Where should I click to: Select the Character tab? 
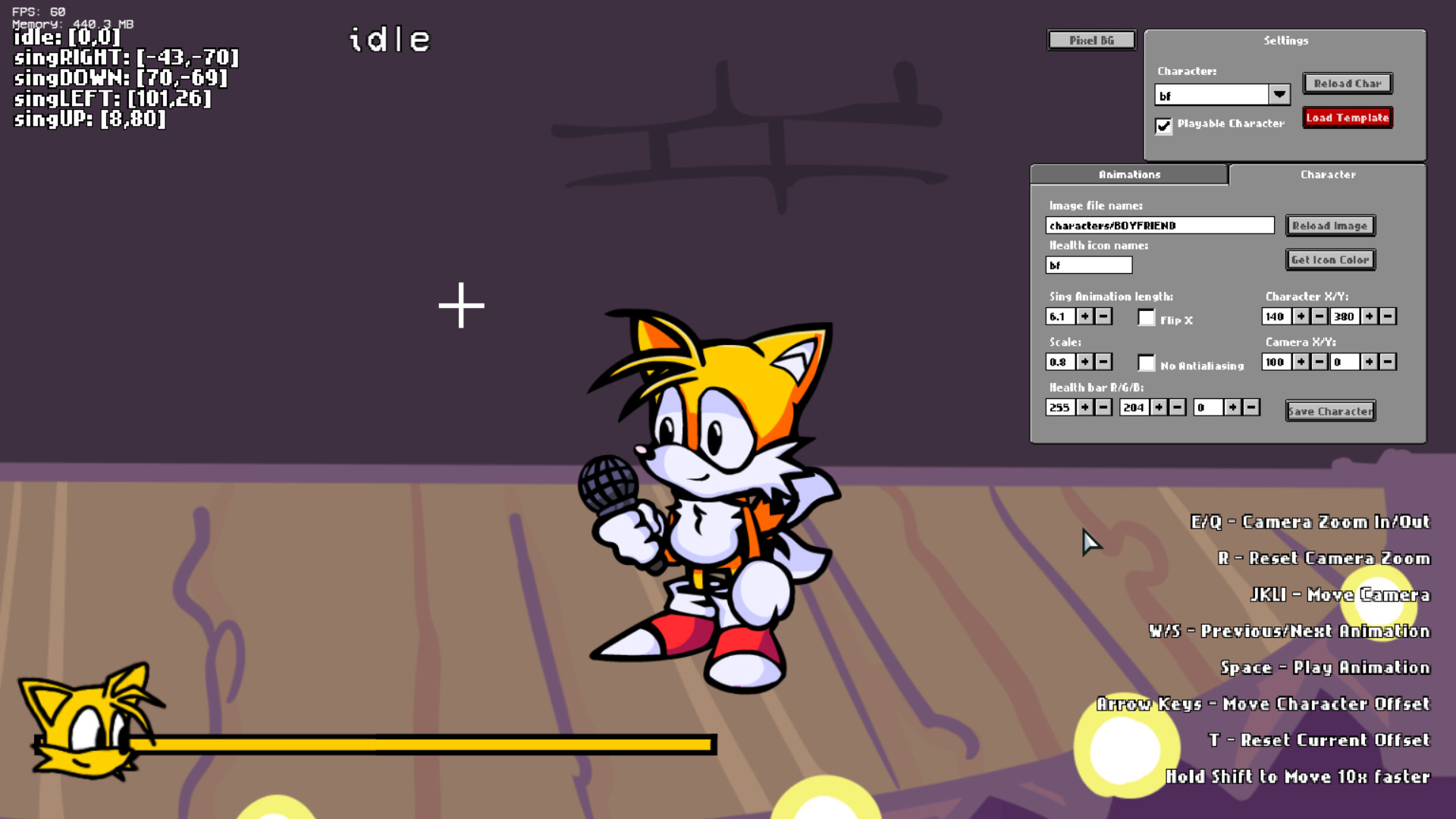pos(1328,174)
